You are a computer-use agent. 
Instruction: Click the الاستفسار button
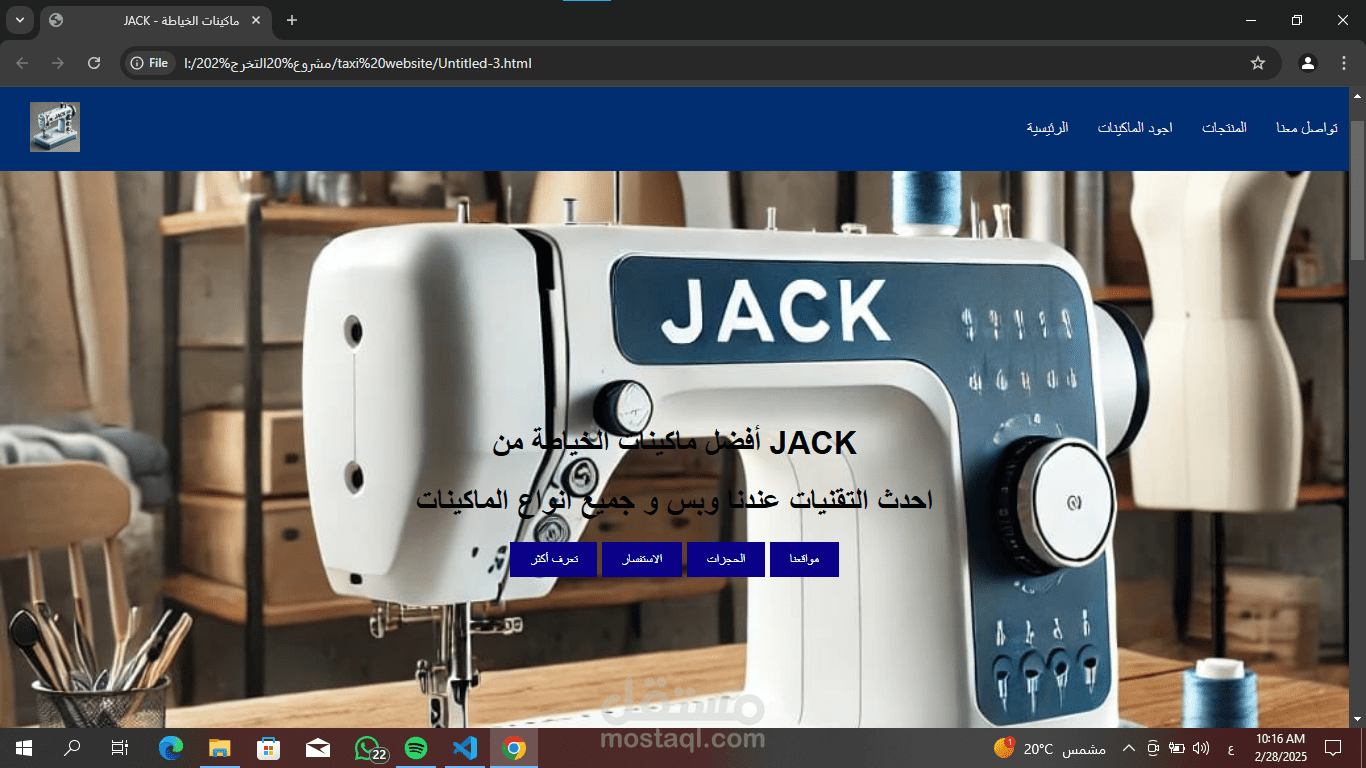(642, 559)
